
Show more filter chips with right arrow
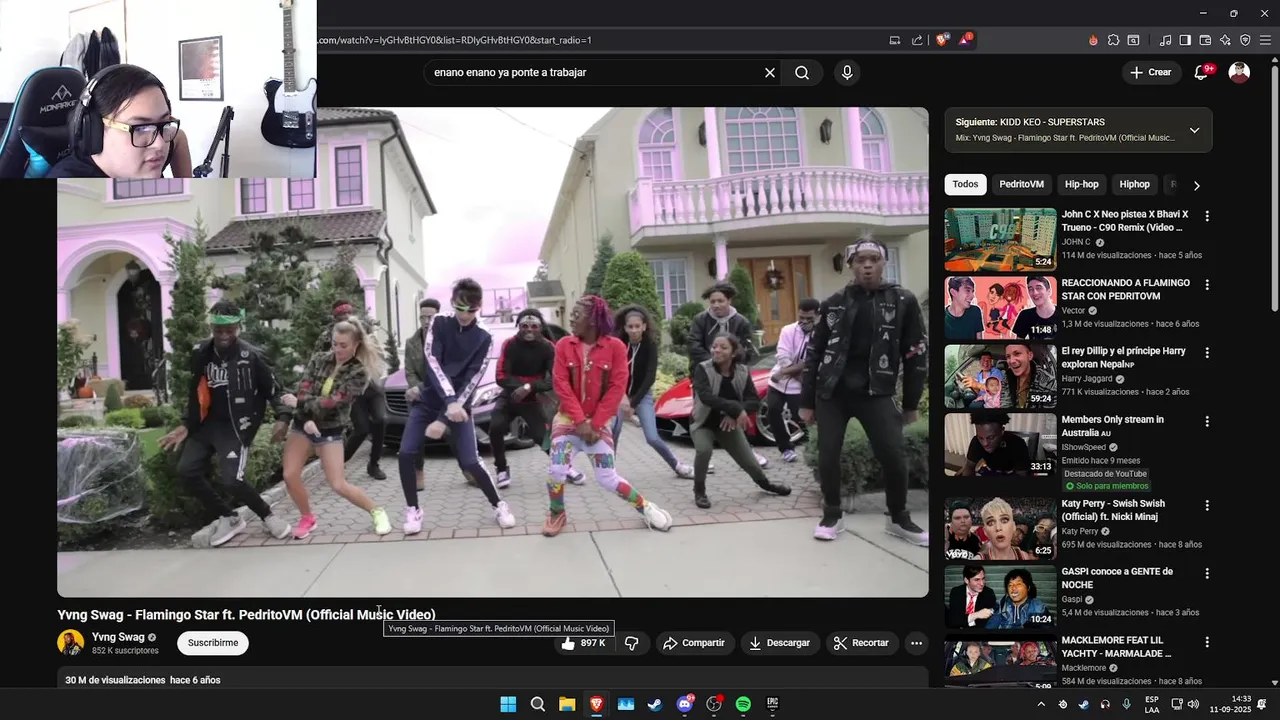[x=1196, y=185]
